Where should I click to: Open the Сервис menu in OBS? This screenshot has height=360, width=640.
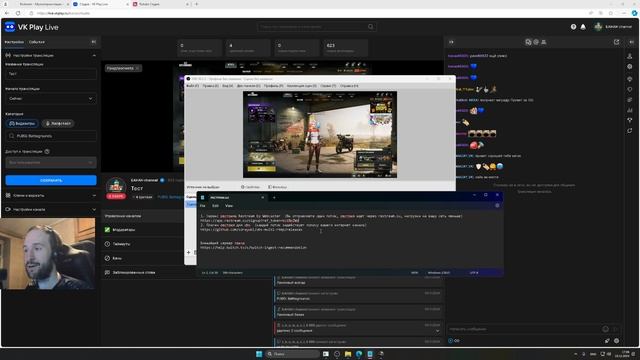[x=328, y=86]
